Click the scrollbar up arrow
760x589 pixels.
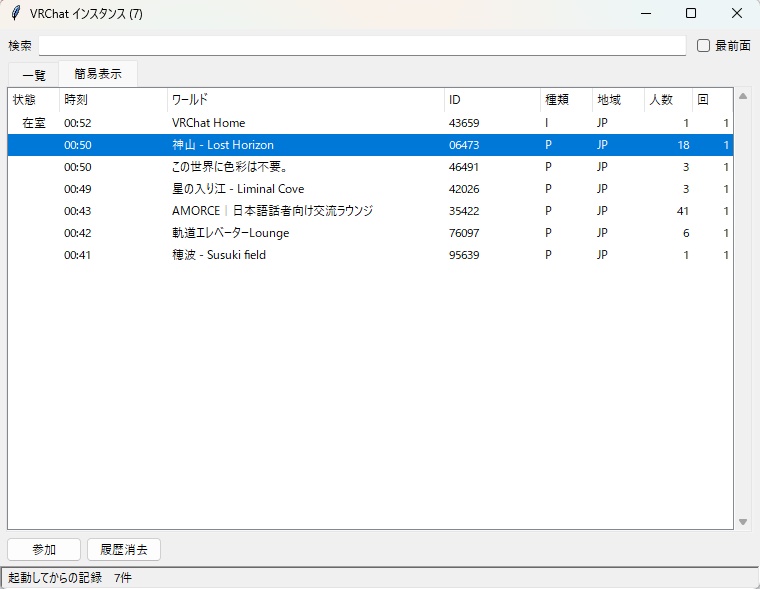[x=743, y=96]
